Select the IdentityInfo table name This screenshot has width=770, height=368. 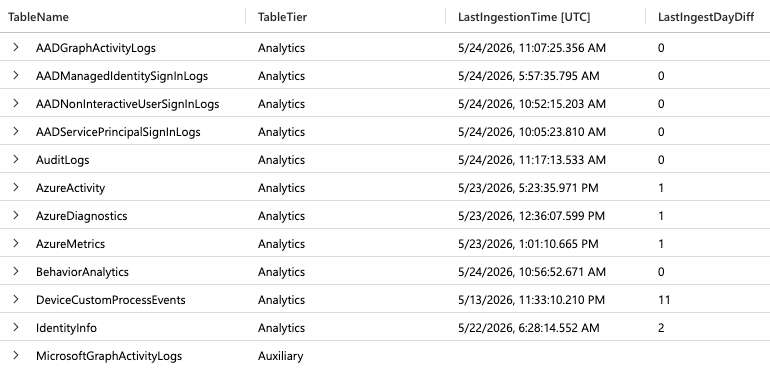point(66,328)
